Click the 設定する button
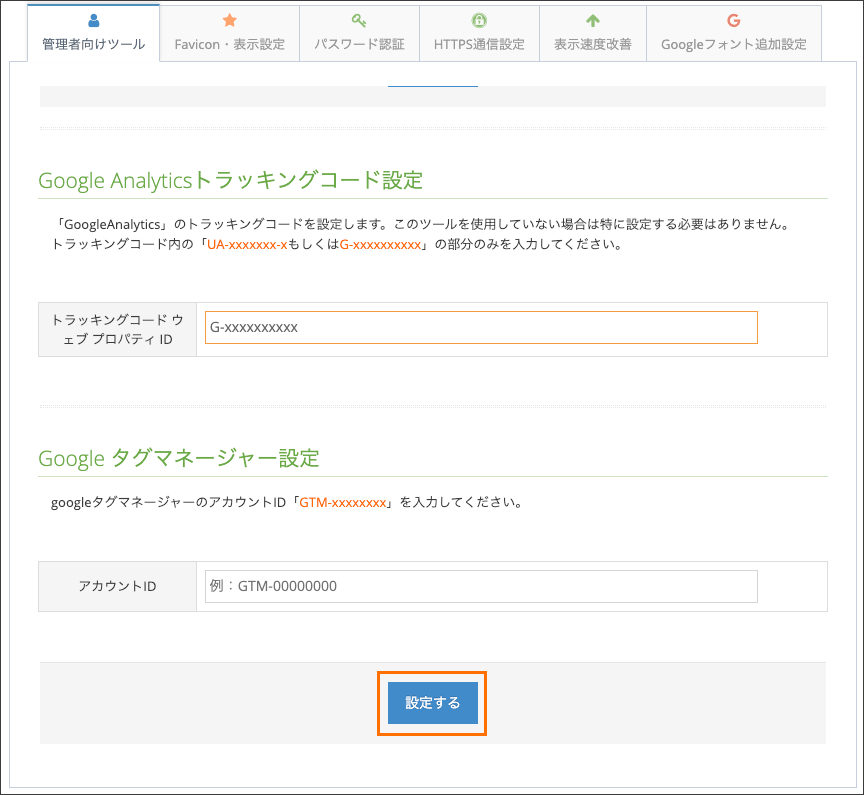The height and width of the screenshot is (795, 864). (433, 703)
